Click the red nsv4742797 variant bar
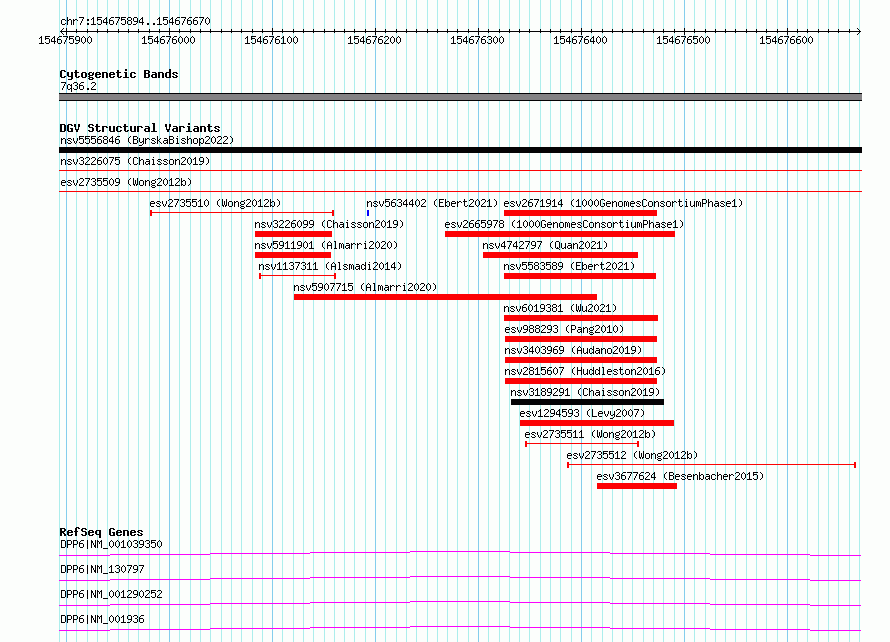The width and height of the screenshot is (890, 642). pos(560,255)
